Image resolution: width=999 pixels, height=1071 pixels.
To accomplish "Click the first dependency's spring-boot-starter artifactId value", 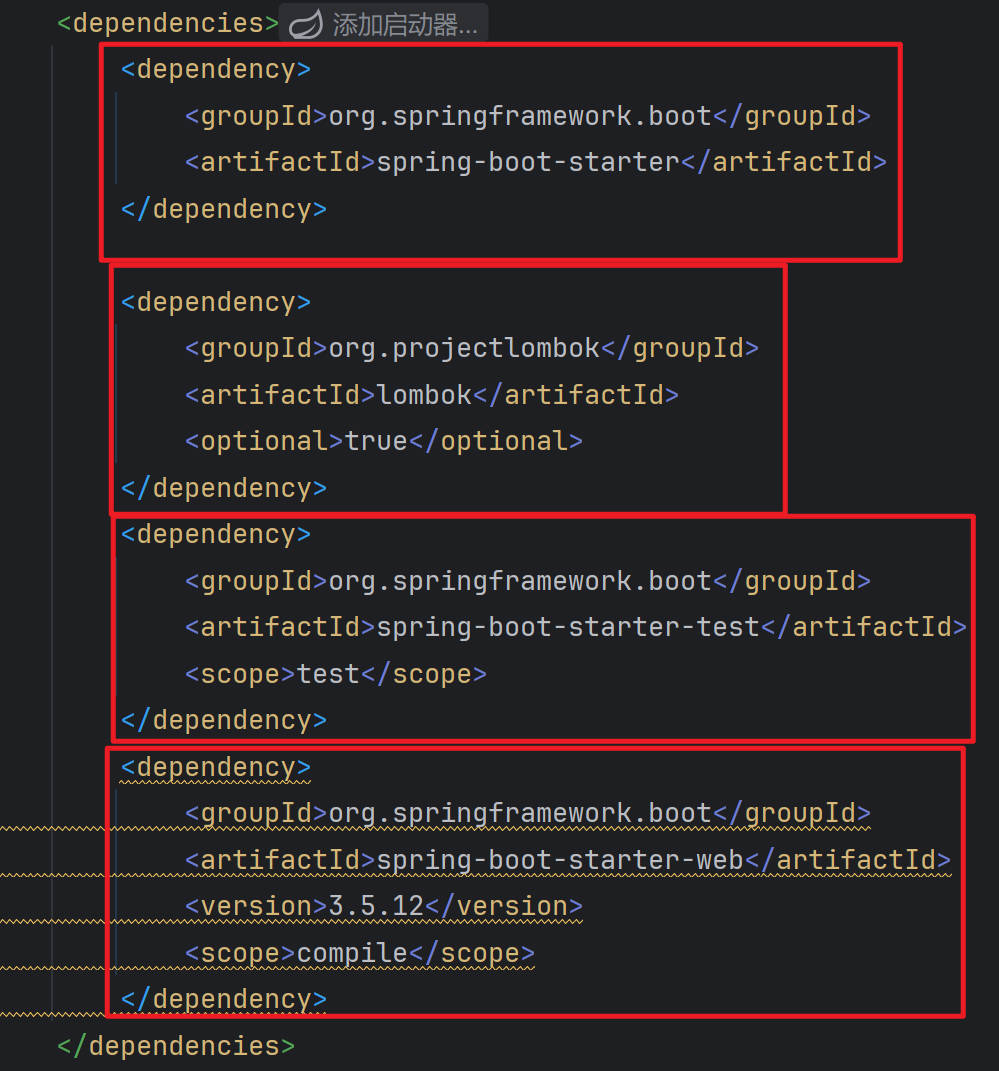I will tap(528, 162).
